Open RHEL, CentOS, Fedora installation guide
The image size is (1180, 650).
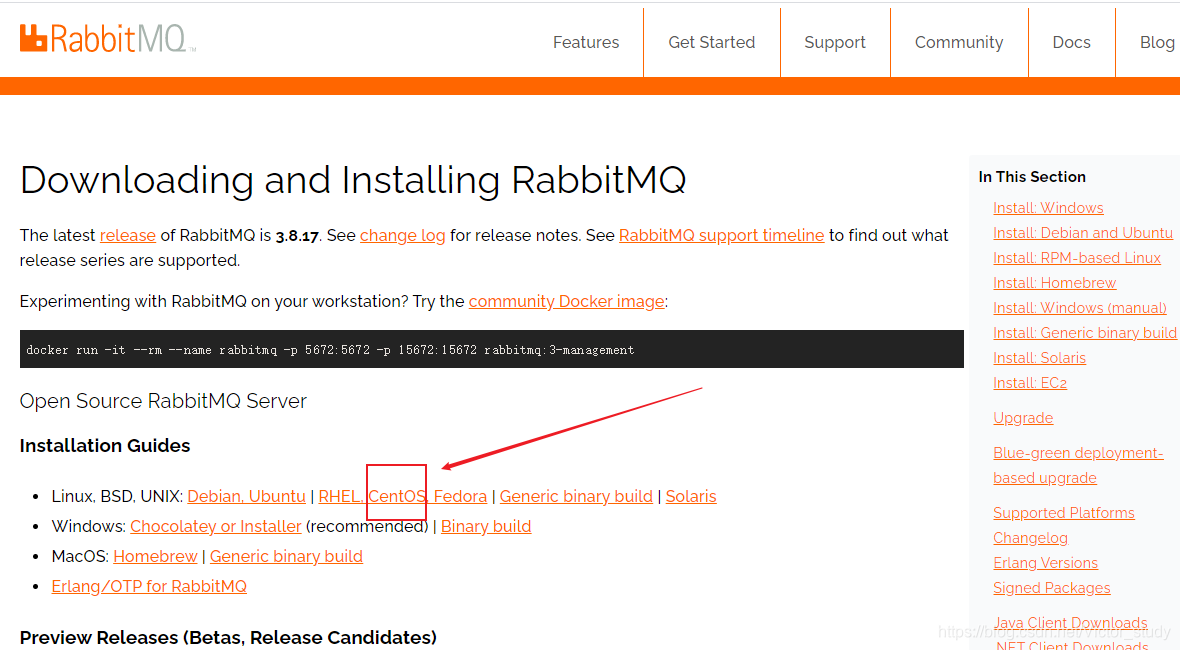pyautogui.click(x=403, y=497)
